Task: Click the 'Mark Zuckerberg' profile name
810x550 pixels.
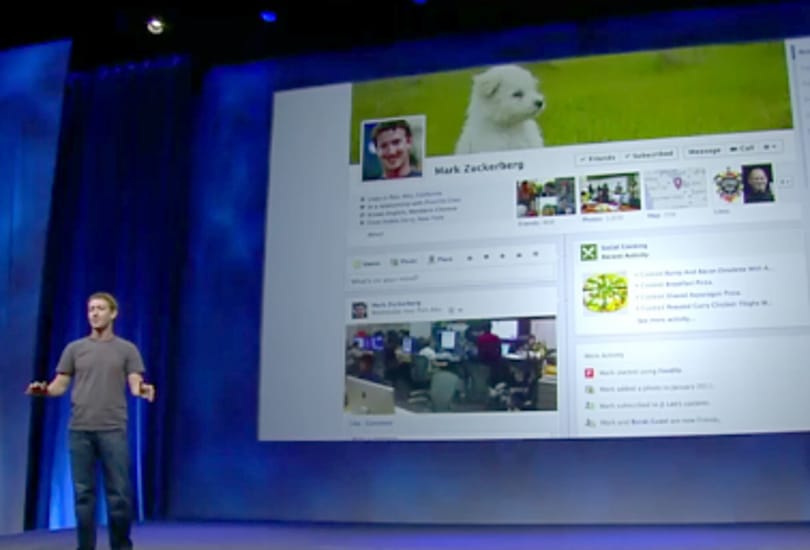Action: (478, 168)
